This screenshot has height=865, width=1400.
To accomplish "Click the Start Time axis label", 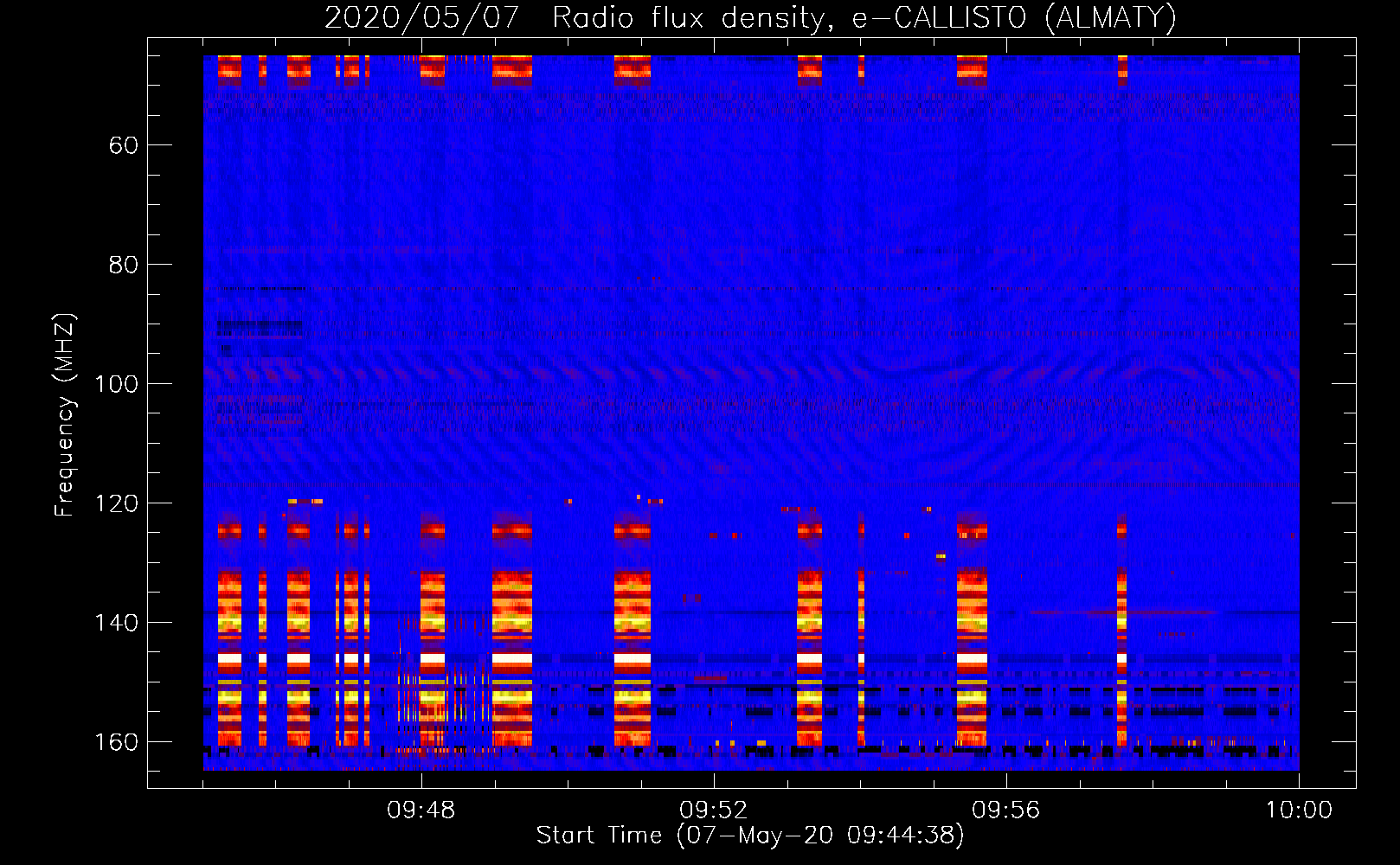I will click(749, 835).
